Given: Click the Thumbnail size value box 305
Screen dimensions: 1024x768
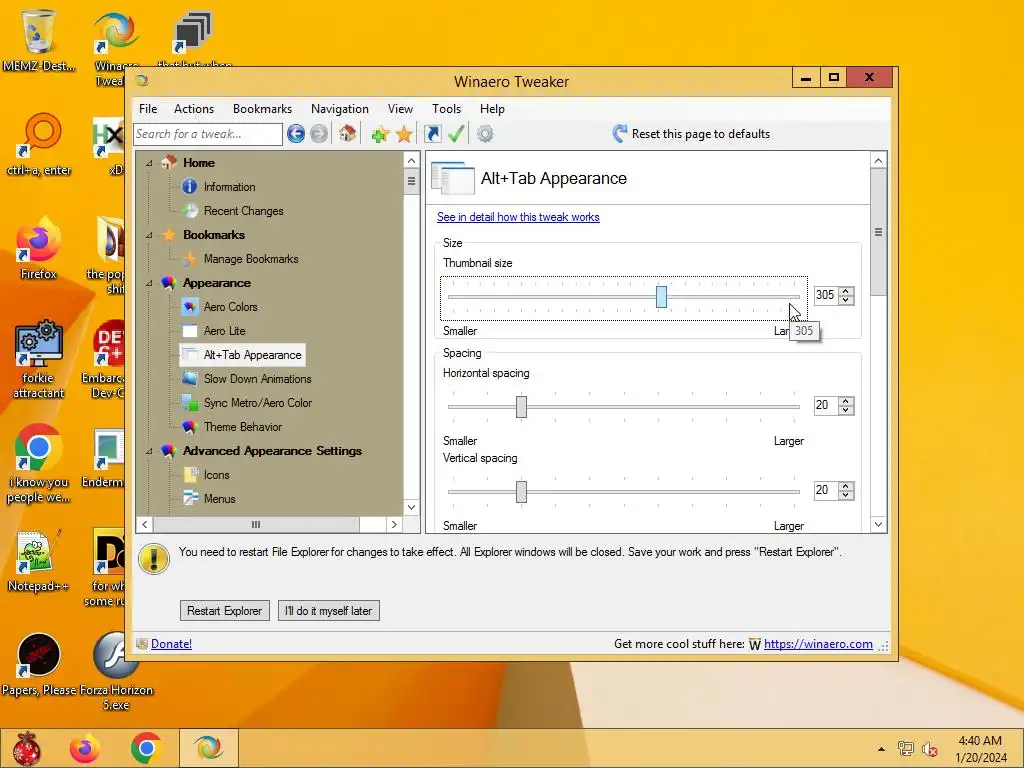Looking at the screenshot, I should (x=826, y=295).
